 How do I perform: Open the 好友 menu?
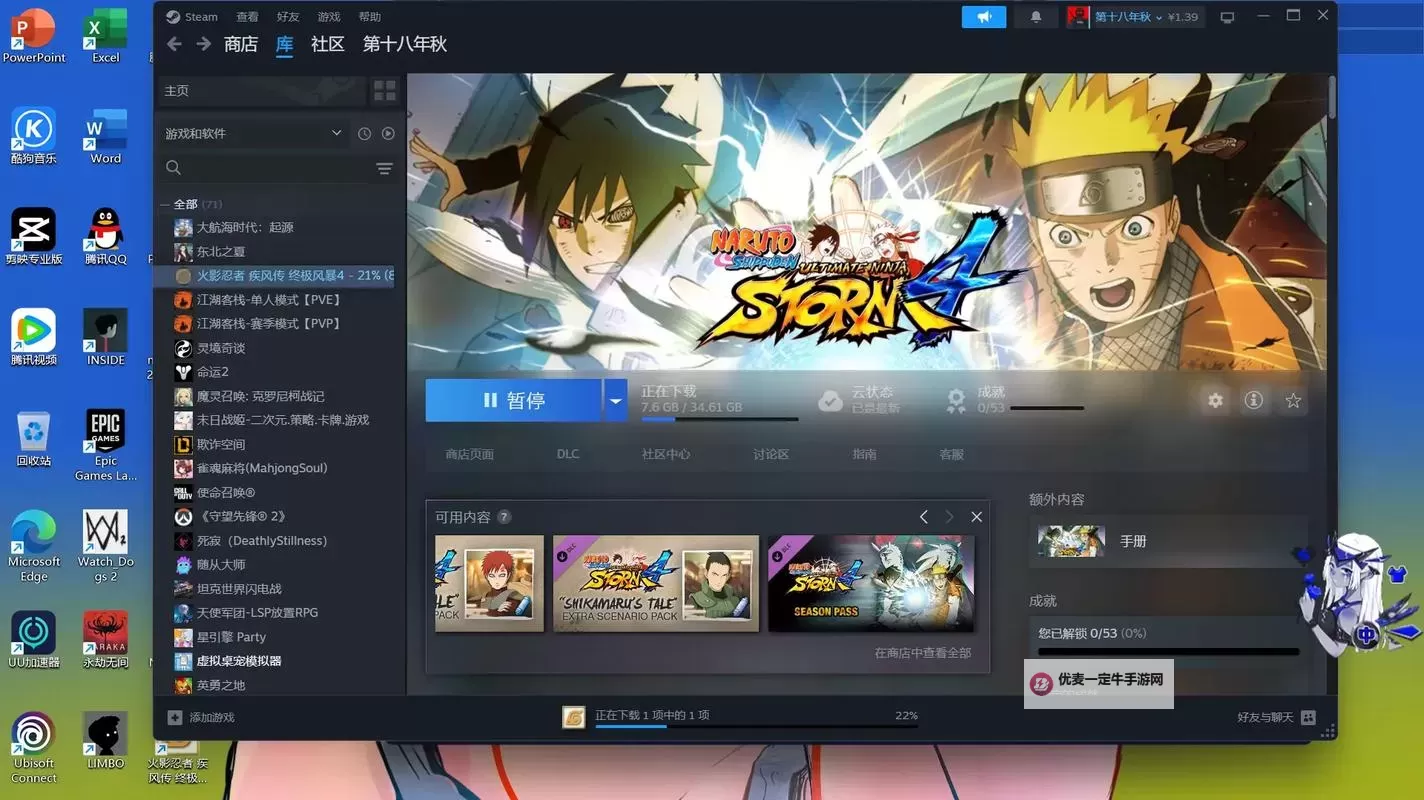pyautogui.click(x=288, y=17)
